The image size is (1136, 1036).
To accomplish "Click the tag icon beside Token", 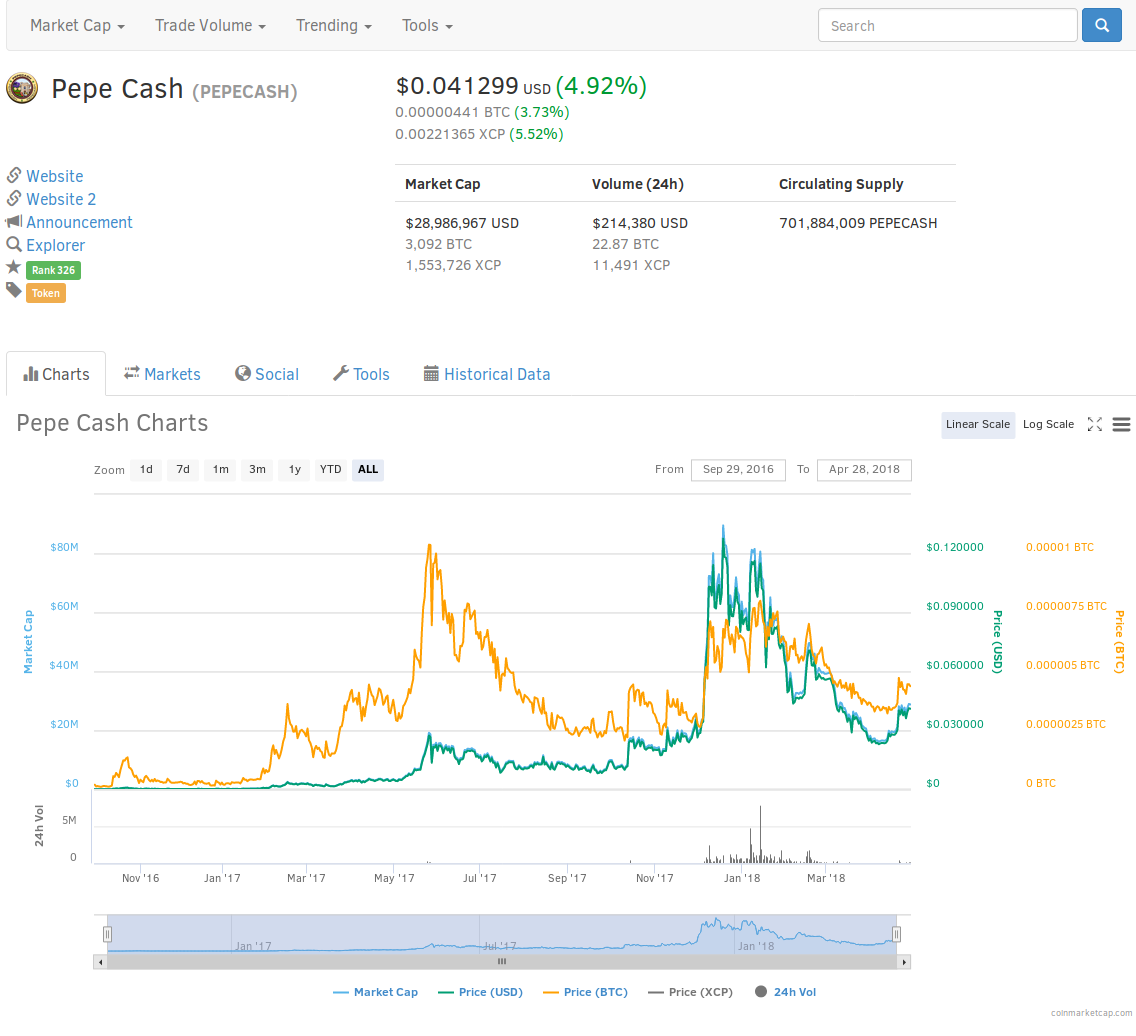I will coord(14,291).
